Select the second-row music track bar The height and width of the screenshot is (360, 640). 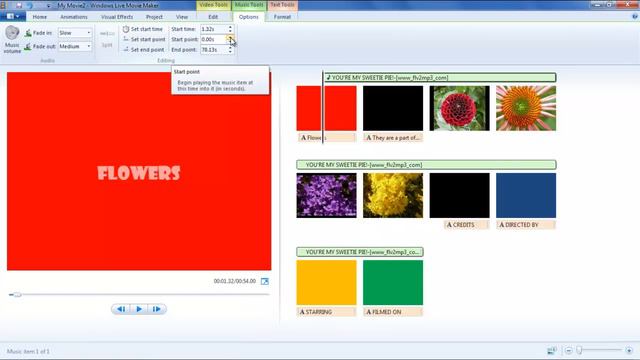pyautogui.click(x=426, y=165)
